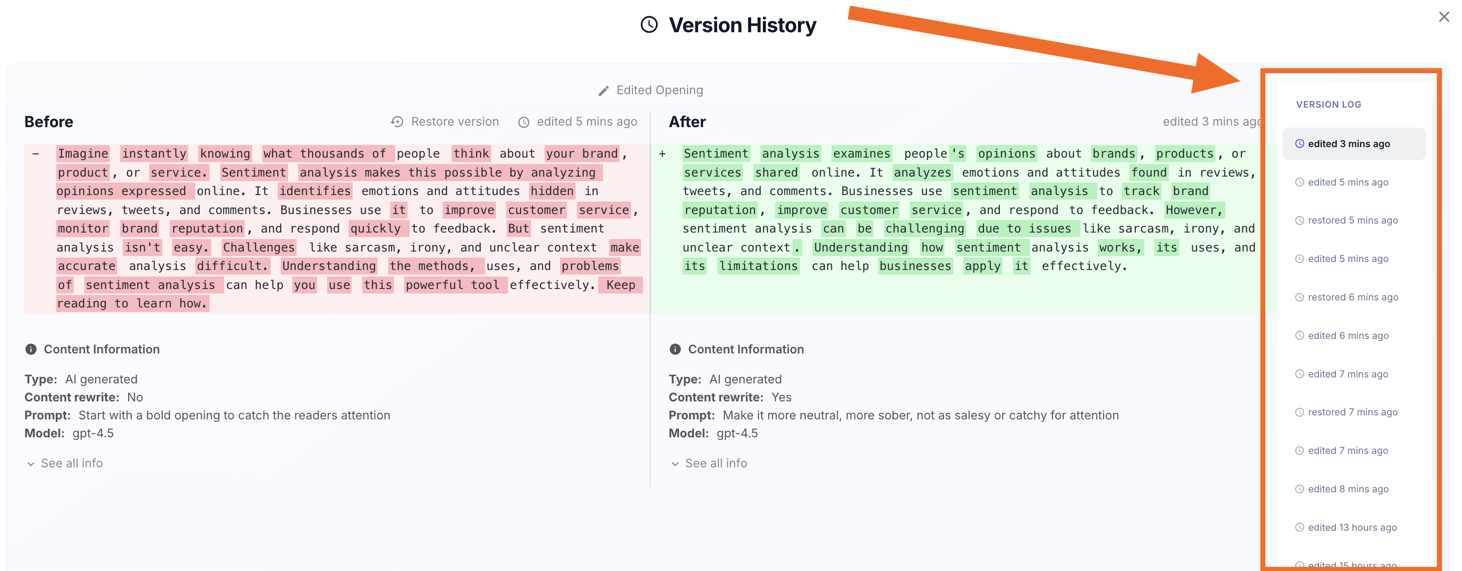1462x571 pixels.
Task: Click 'Content rewrite: No' in the Before pane
Action: pos(84,397)
